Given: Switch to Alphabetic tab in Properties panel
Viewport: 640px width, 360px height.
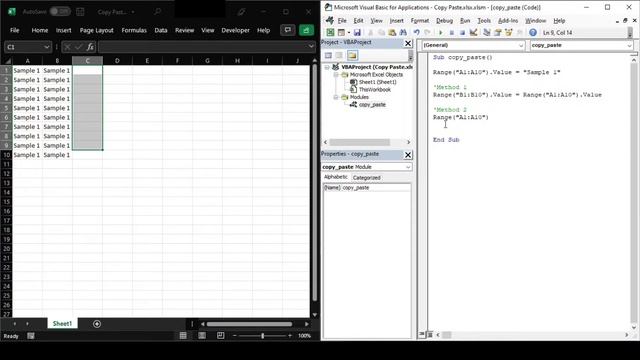Looking at the screenshot, I should (336, 177).
